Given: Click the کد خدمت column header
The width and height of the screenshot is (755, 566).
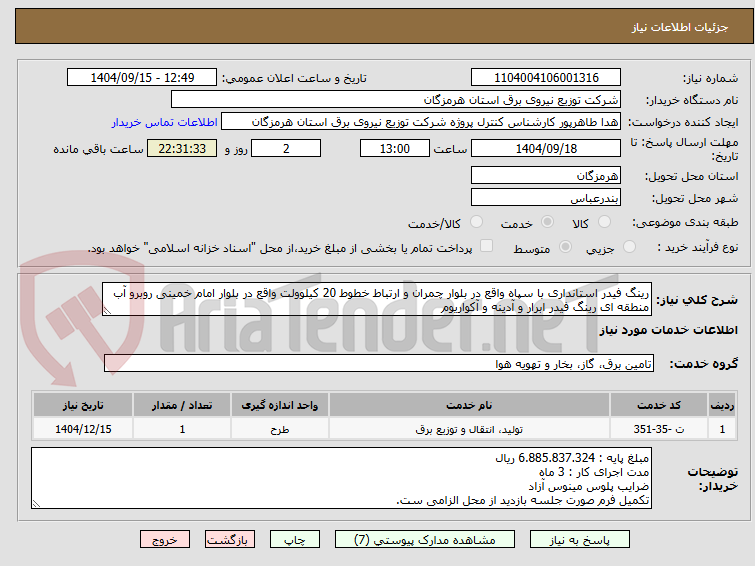Looking at the screenshot, I should click(x=658, y=405).
